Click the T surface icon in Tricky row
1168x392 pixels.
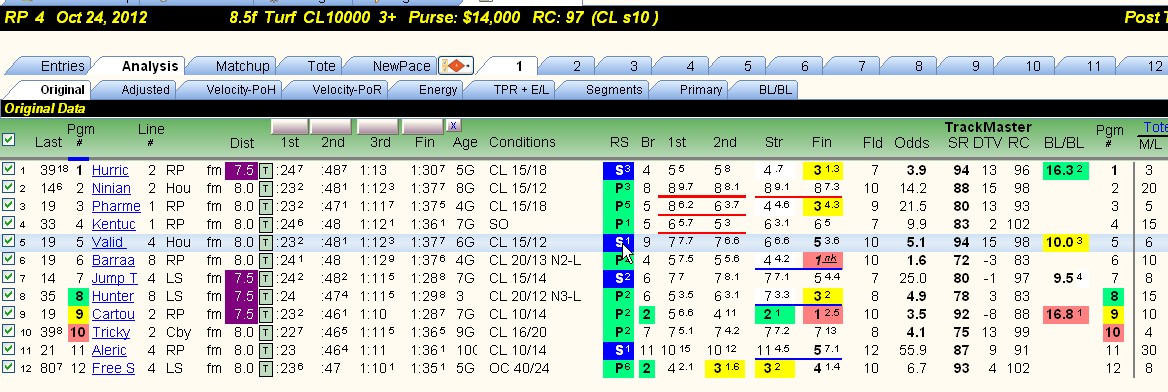[266, 332]
